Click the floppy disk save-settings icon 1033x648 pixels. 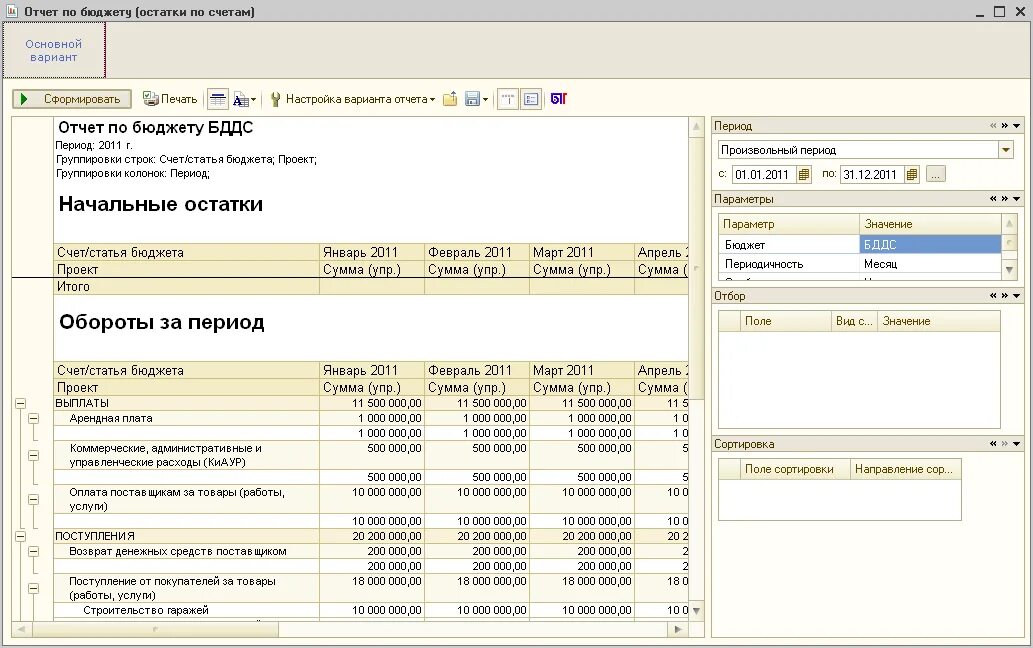click(x=472, y=99)
